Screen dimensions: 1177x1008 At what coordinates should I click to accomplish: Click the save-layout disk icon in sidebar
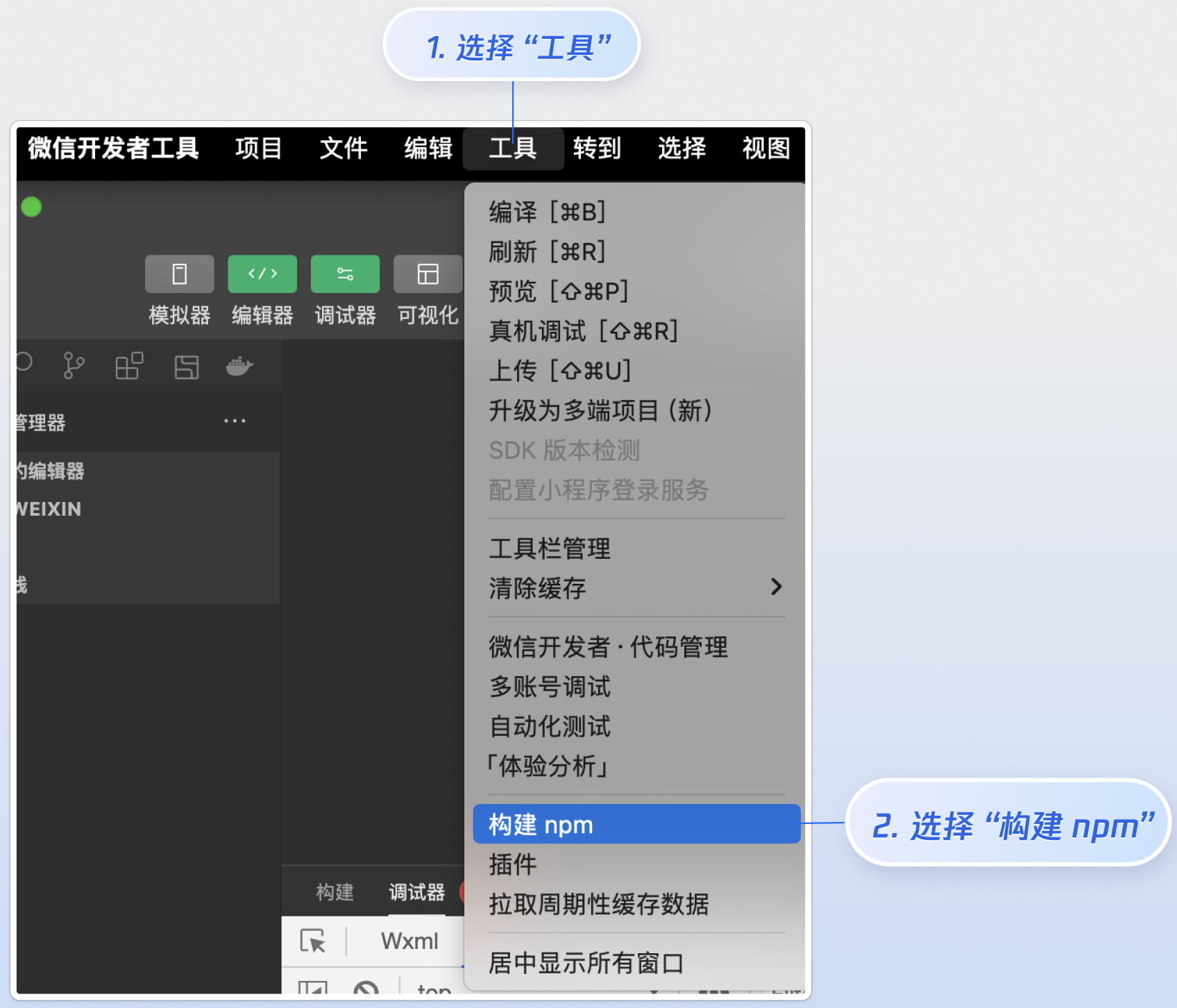(x=186, y=367)
